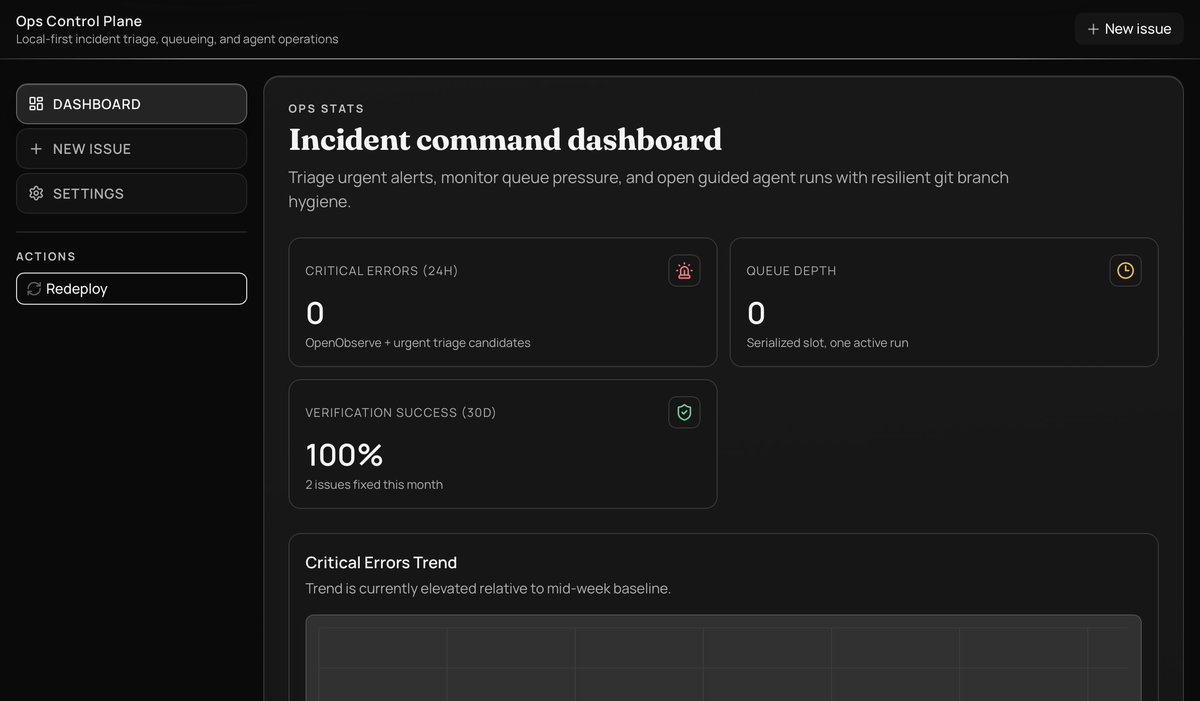
Task: Open Settings from the sidebar
Action: 131,193
